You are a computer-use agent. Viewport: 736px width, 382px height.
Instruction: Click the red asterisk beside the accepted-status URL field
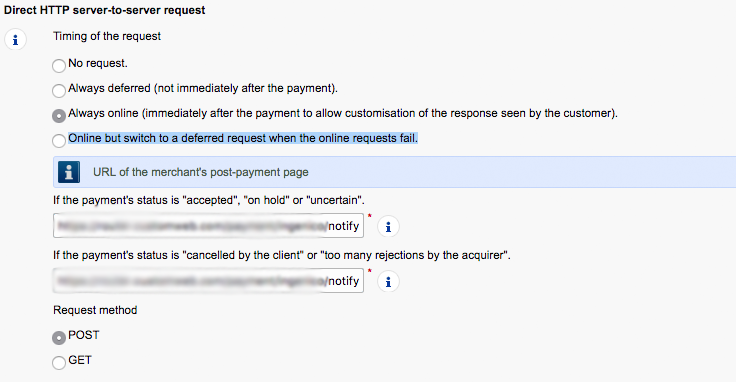pos(369,216)
